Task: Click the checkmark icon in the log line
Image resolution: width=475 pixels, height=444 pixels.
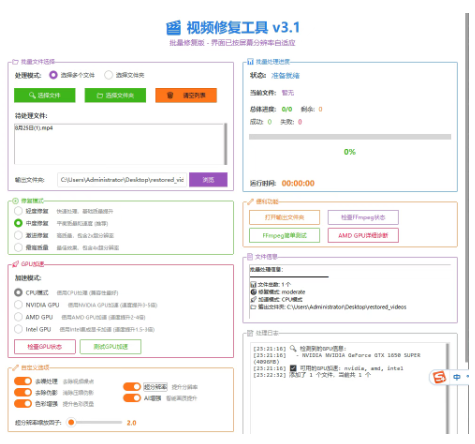Action: (x=293, y=368)
